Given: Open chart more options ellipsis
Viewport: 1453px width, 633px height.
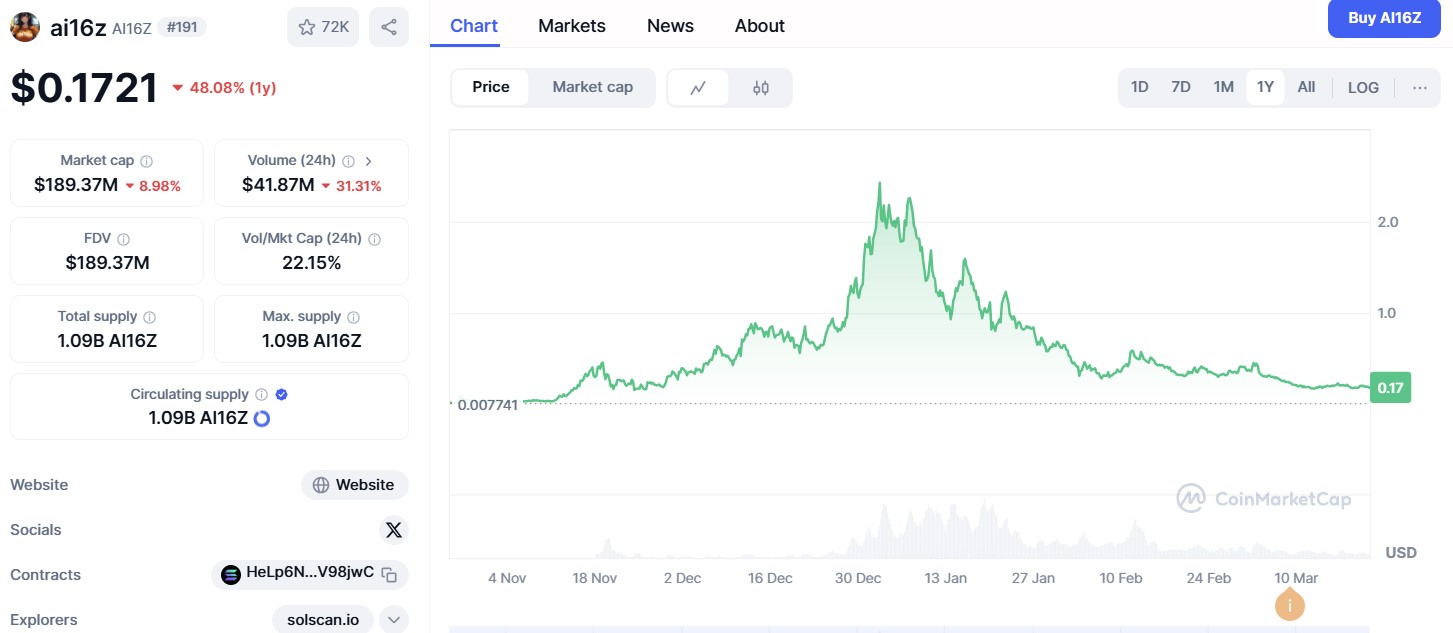Looking at the screenshot, I should (1420, 87).
